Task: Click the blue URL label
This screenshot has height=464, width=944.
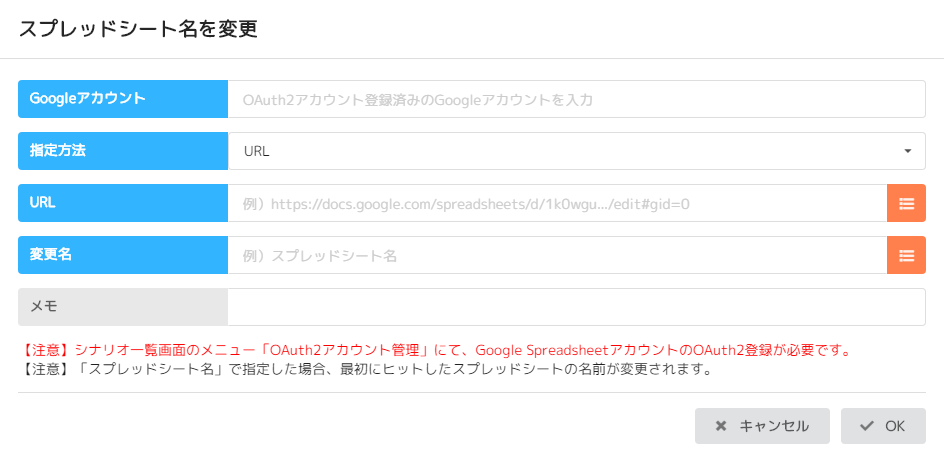Action: 123,203
